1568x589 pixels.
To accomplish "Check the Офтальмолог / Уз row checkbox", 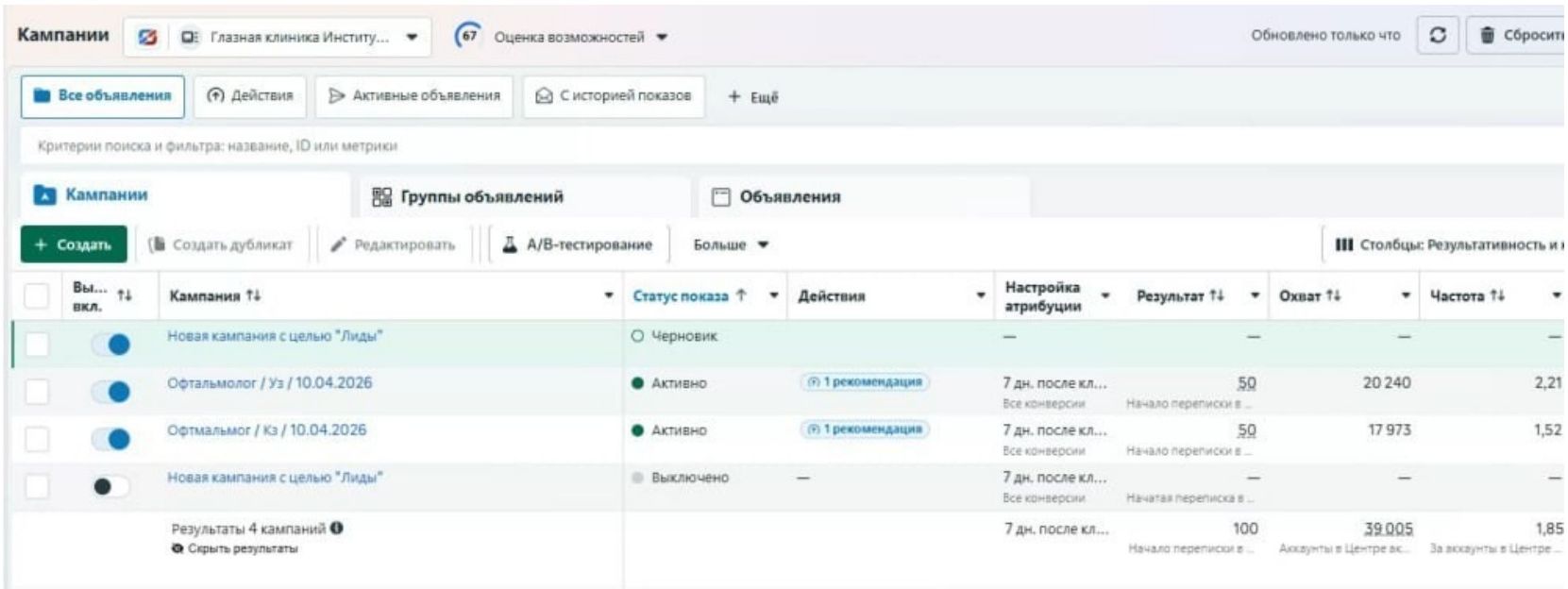I will click(x=36, y=391).
